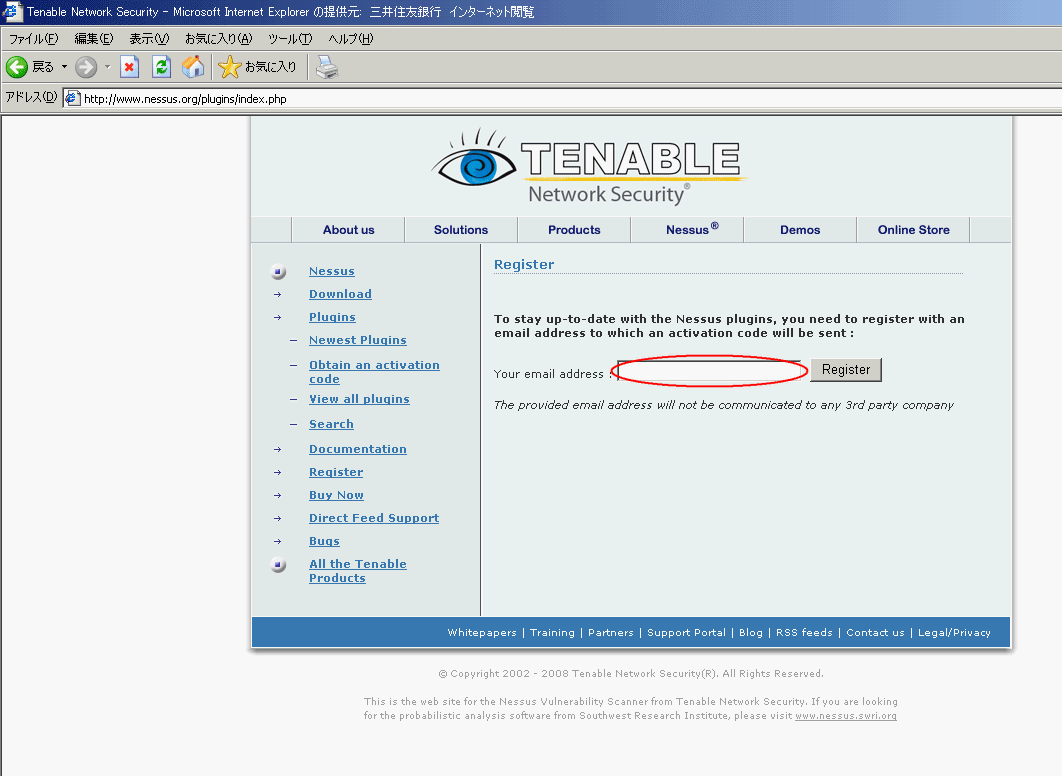
Task: Click the Partners footer link
Action: pyautogui.click(x=611, y=632)
